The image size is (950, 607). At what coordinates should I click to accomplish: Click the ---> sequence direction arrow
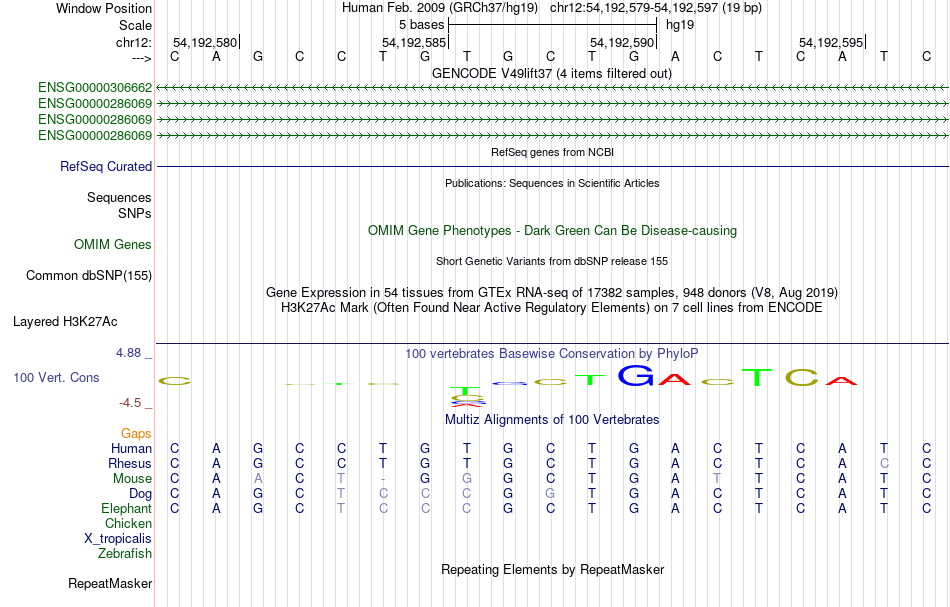(142, 58)
